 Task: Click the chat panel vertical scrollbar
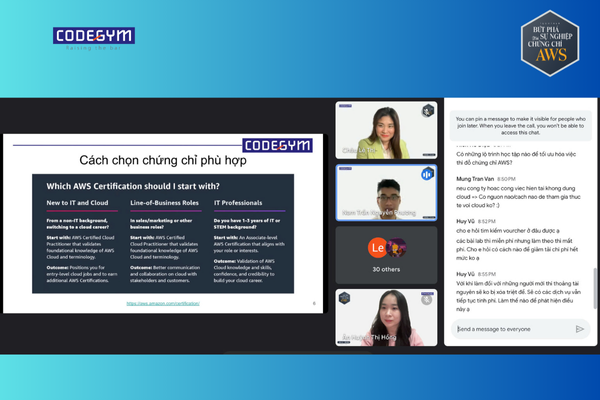pyautogui.click(x=595, y=288)
